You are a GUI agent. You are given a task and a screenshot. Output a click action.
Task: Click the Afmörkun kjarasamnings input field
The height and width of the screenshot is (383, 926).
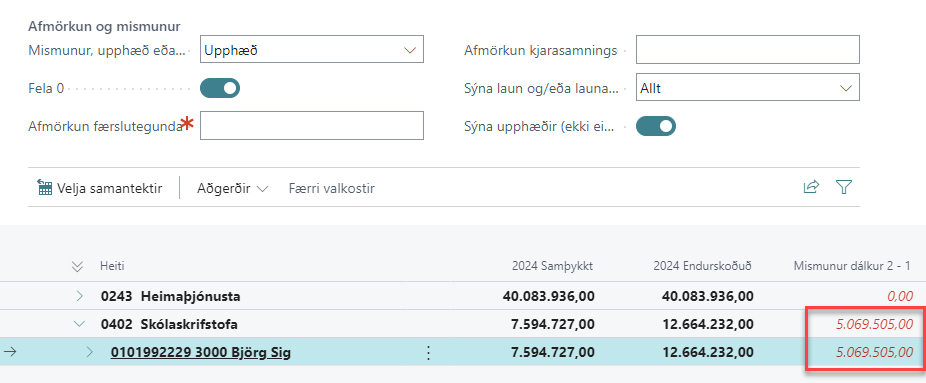747,50
